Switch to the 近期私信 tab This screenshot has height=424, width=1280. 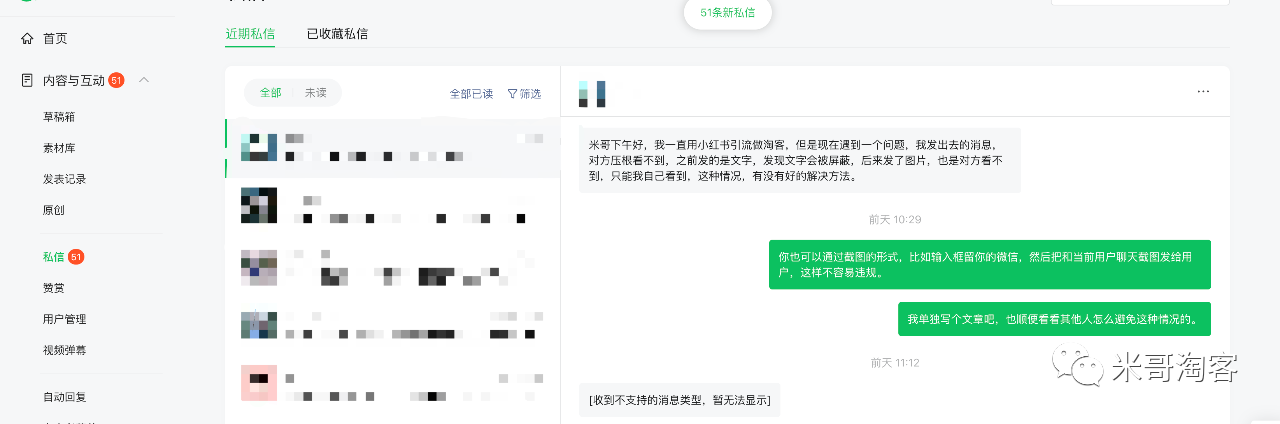[252, 33]
